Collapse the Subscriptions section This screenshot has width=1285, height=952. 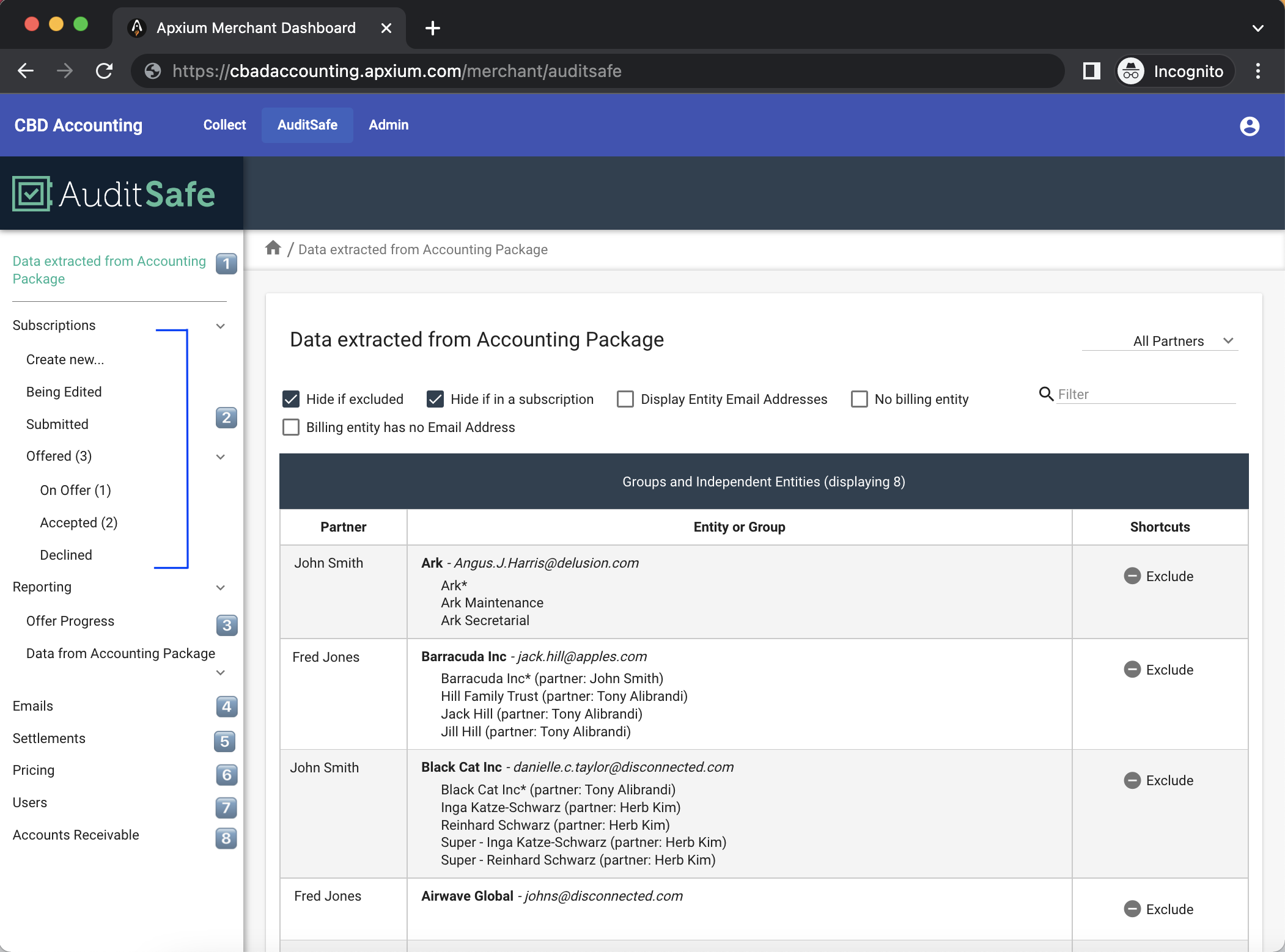coord(220,325)
